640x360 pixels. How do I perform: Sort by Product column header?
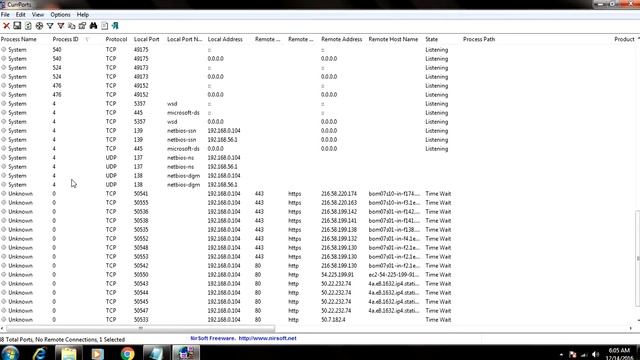coord(624,39)
